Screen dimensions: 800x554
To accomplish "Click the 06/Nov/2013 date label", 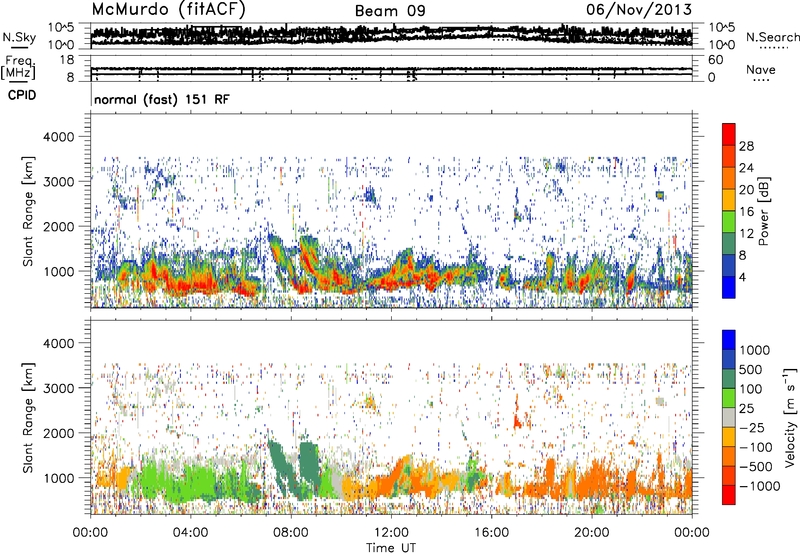I will tap(639, 9).
